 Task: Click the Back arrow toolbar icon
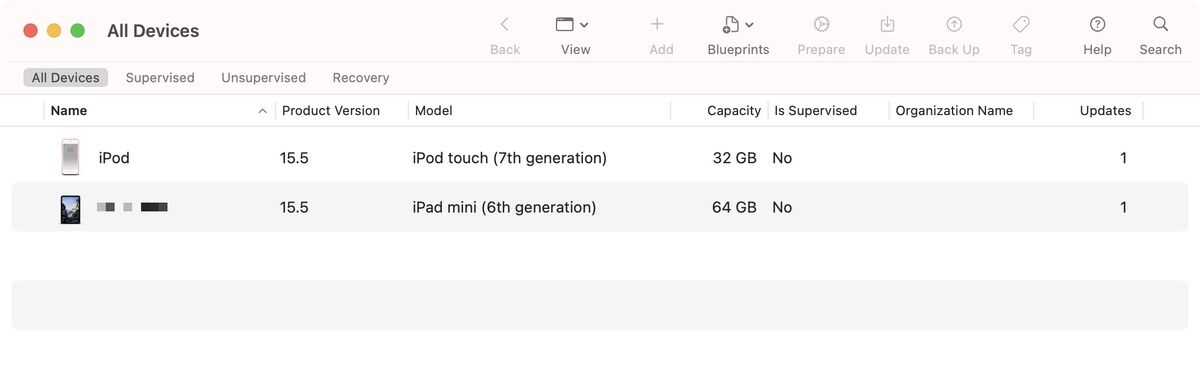505,24
